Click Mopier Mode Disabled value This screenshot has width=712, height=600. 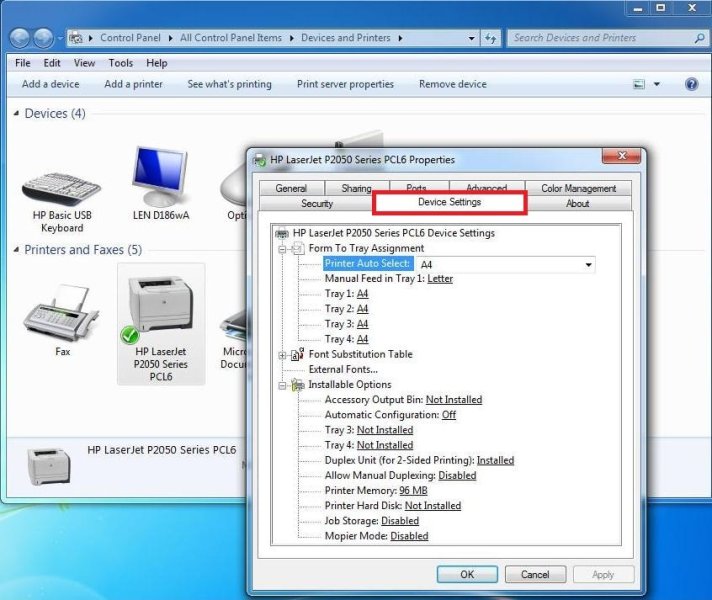coord(409,536)
